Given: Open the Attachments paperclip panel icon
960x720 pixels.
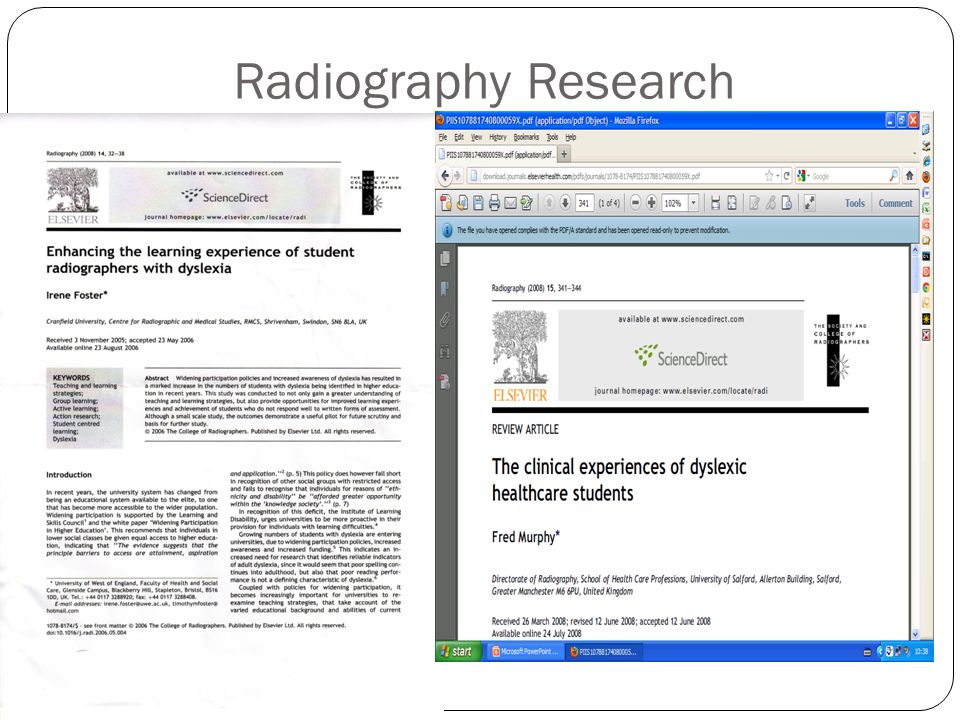Looking at the screenshot, I should [x=445, y=320].
